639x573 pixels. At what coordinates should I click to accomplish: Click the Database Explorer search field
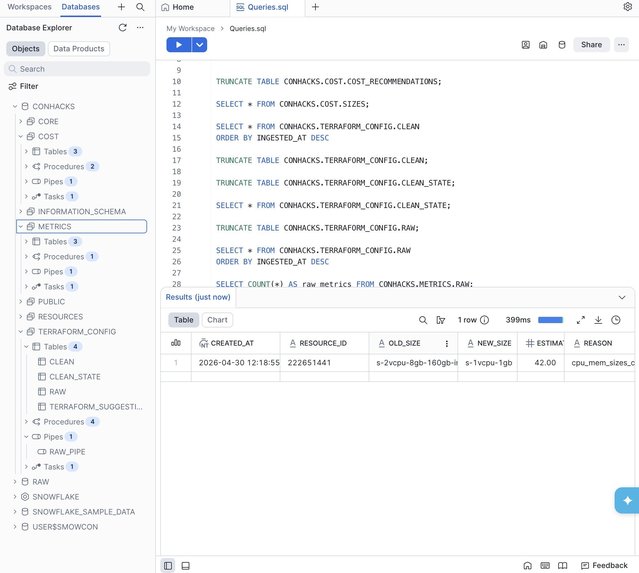click(x=77, y=69)
